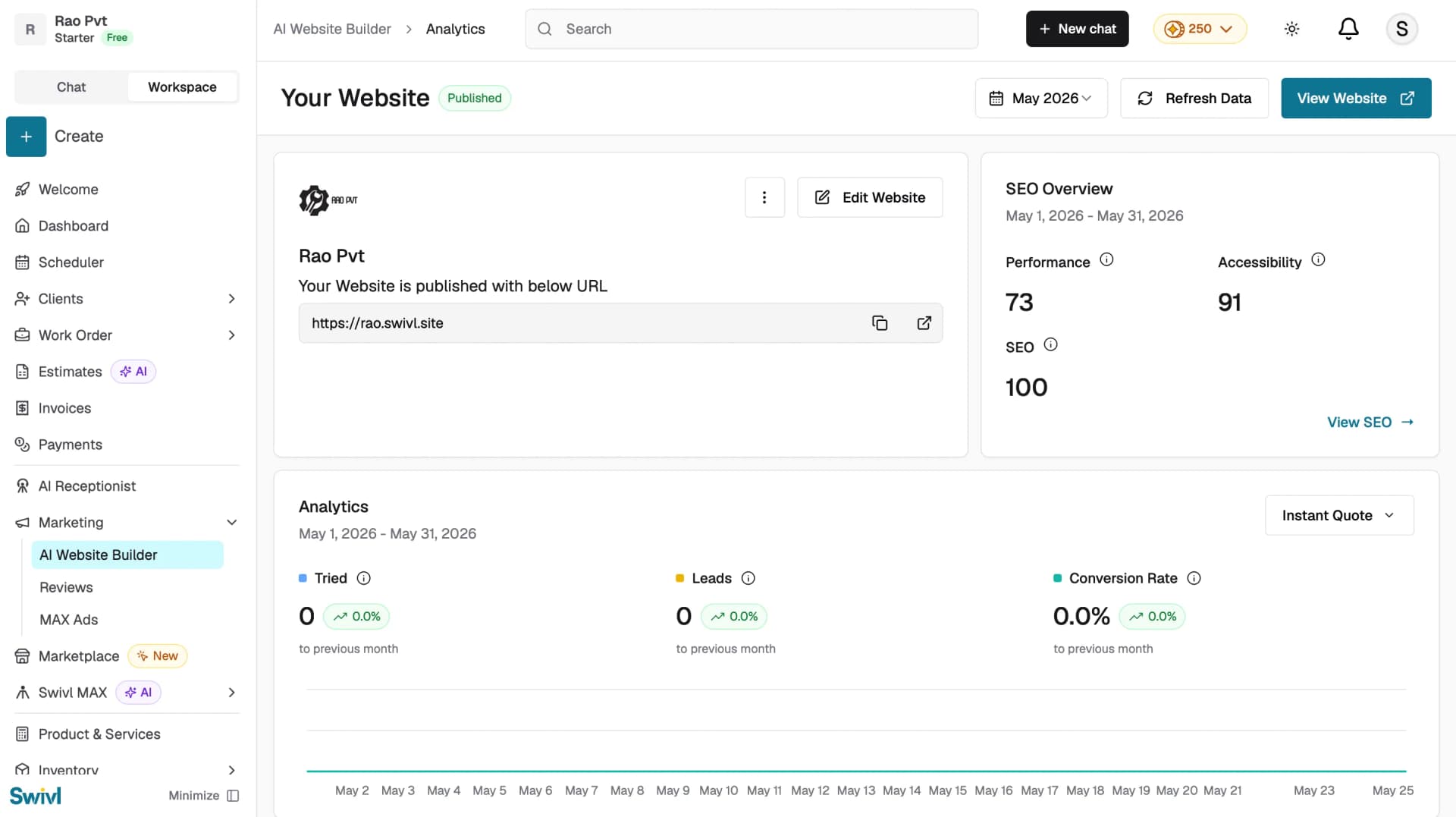Screen dimensions: 1456x817
Task: Click the May 10 chart axis label
Action: pyautogui.click(x=718, y=790)
